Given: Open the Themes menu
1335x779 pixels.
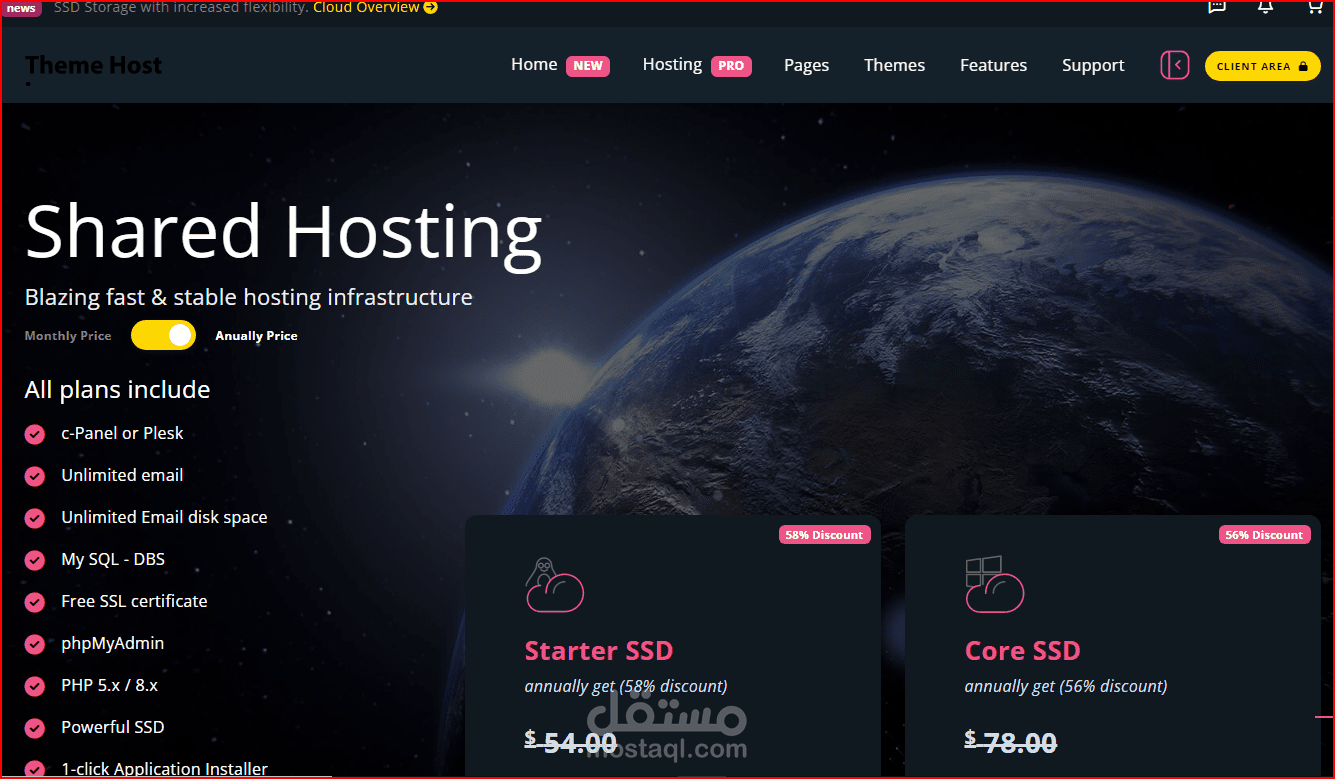Looking at the screenshot, I should pyautogui.click(x=894, y=65).
